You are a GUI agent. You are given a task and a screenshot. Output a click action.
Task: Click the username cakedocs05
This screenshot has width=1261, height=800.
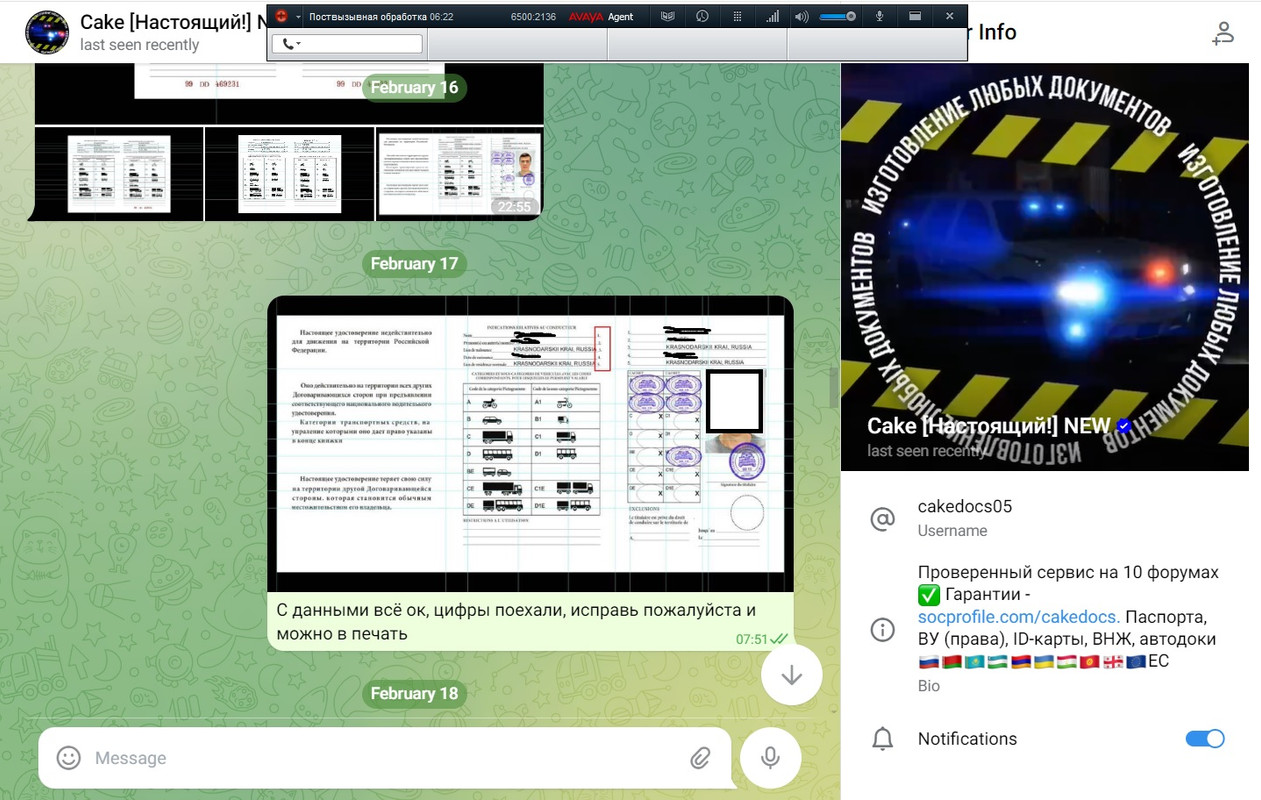point(965,506)
